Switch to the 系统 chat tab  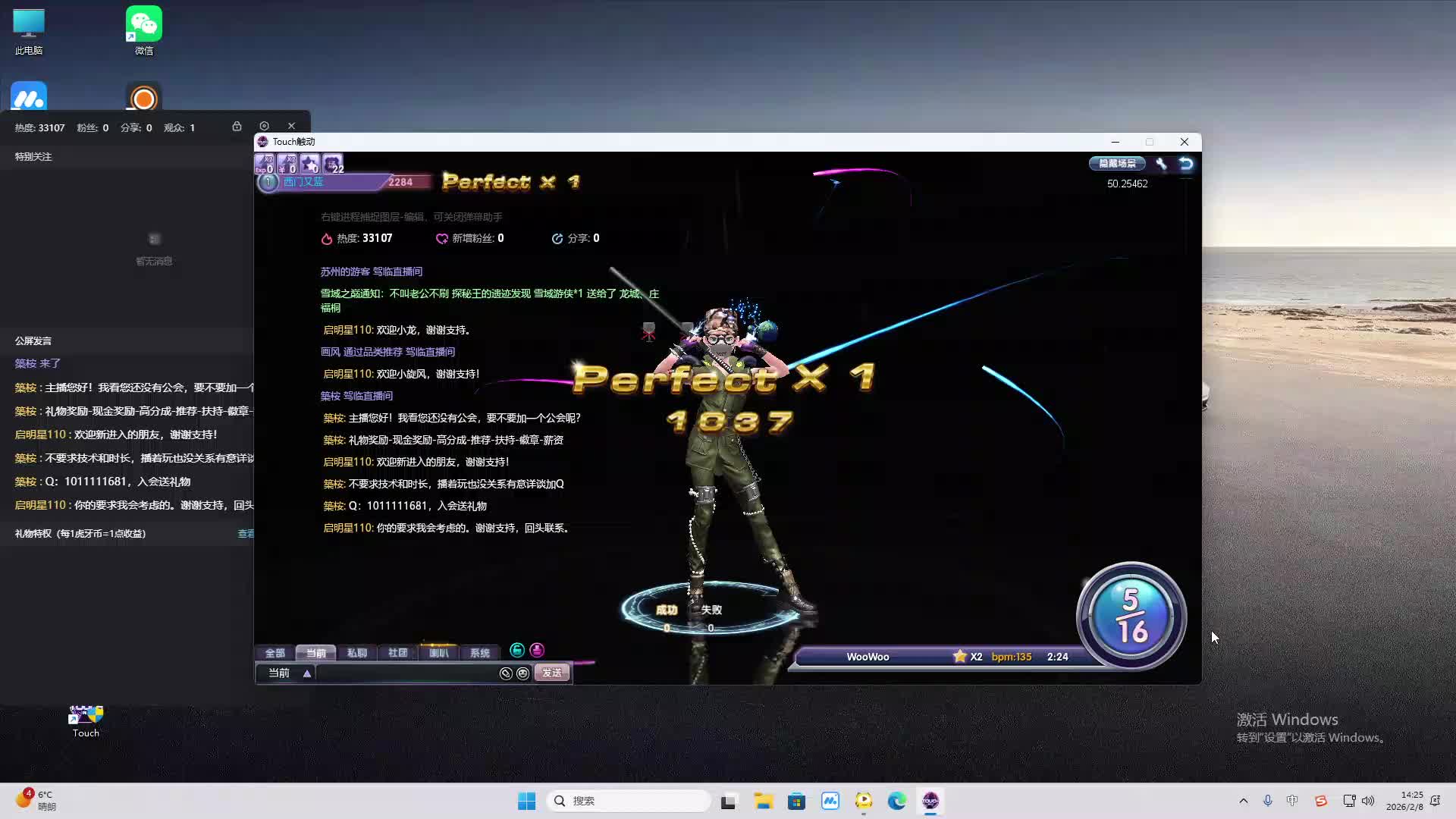[480, 653]
